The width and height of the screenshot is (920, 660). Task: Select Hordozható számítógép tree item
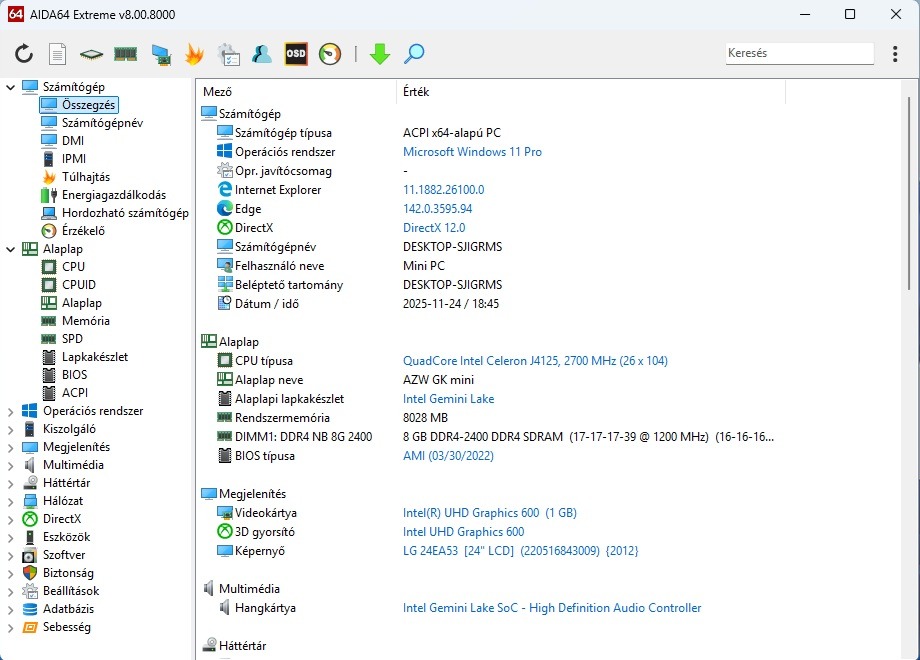click(x=115, y=213)
